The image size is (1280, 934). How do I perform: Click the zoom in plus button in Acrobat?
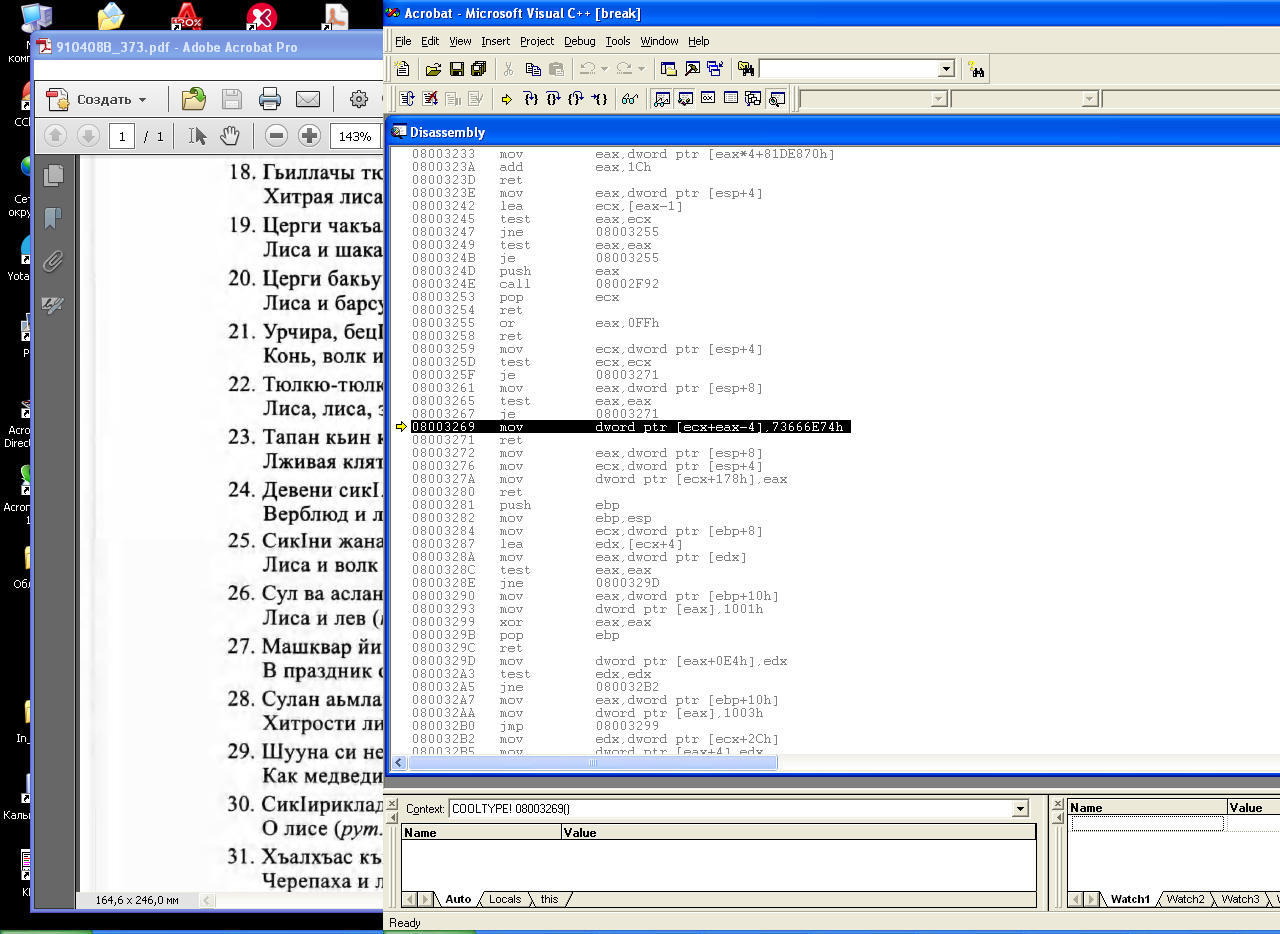tap(310, 136)
